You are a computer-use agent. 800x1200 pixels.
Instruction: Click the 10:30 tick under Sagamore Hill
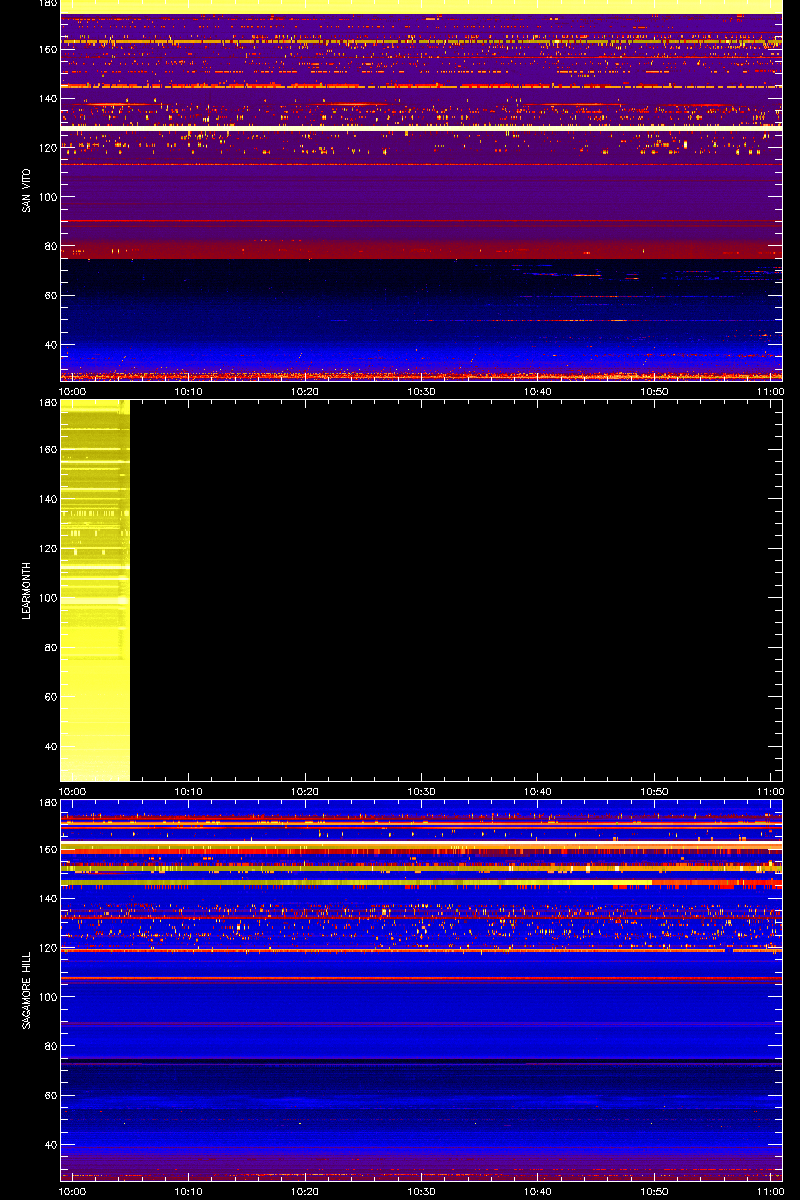point(422,1191)
